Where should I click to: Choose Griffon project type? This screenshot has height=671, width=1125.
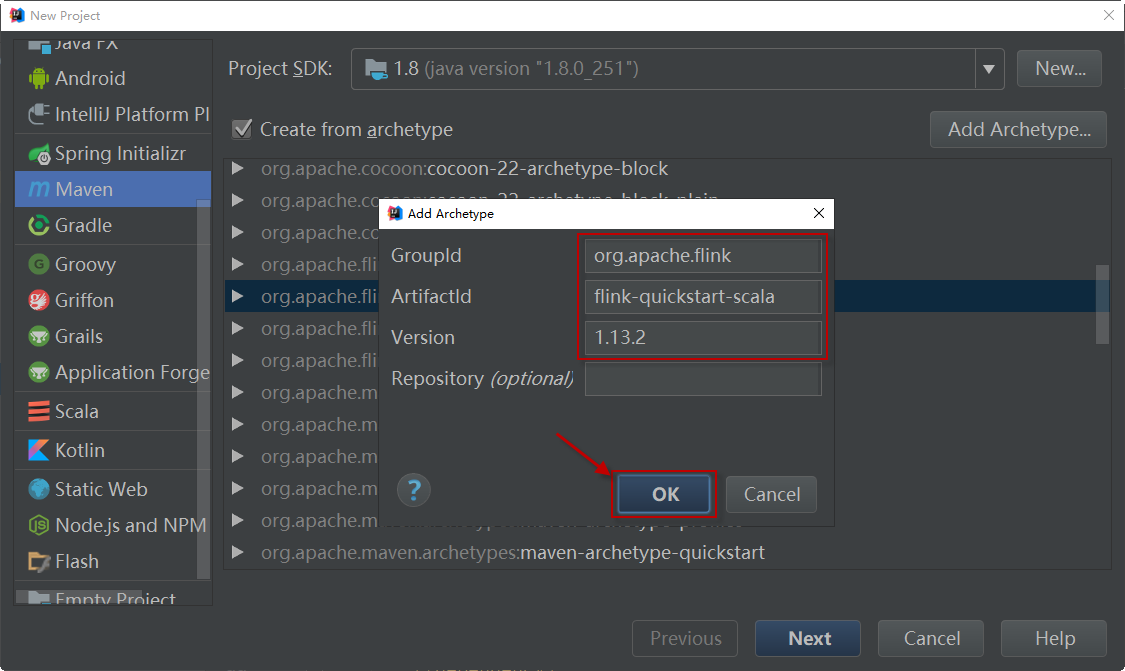[113, 300]
